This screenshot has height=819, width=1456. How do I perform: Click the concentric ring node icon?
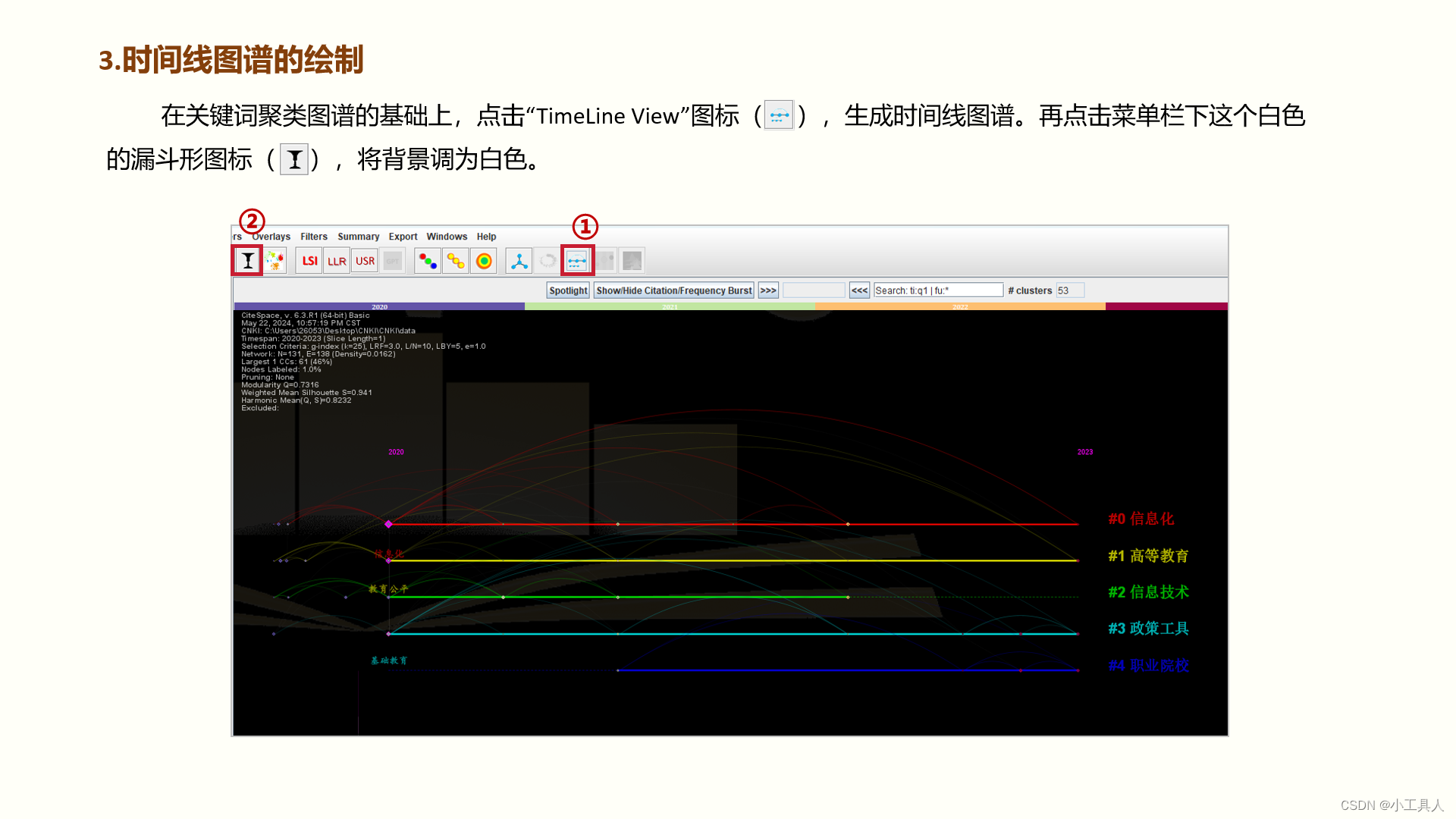click(484, 261)
